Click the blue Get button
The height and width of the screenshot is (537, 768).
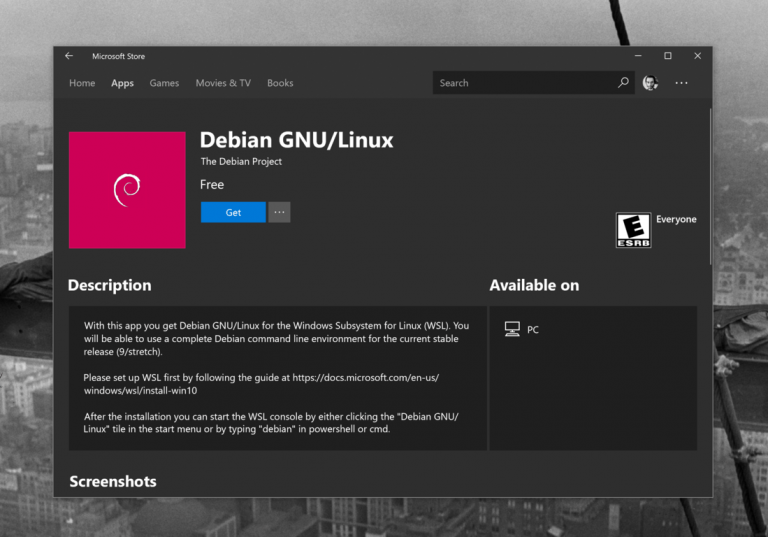(233, 212)
